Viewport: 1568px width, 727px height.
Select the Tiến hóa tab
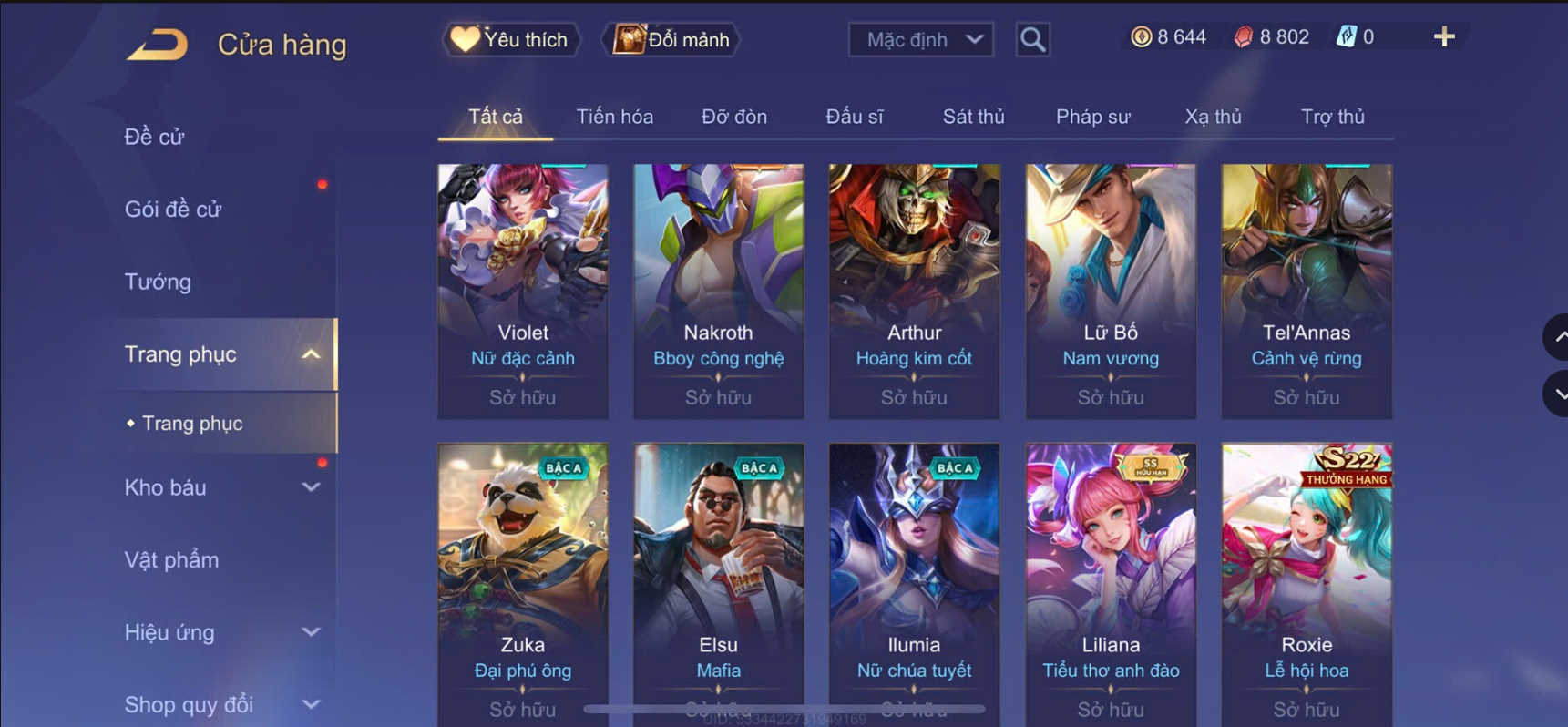pos(614,117)
